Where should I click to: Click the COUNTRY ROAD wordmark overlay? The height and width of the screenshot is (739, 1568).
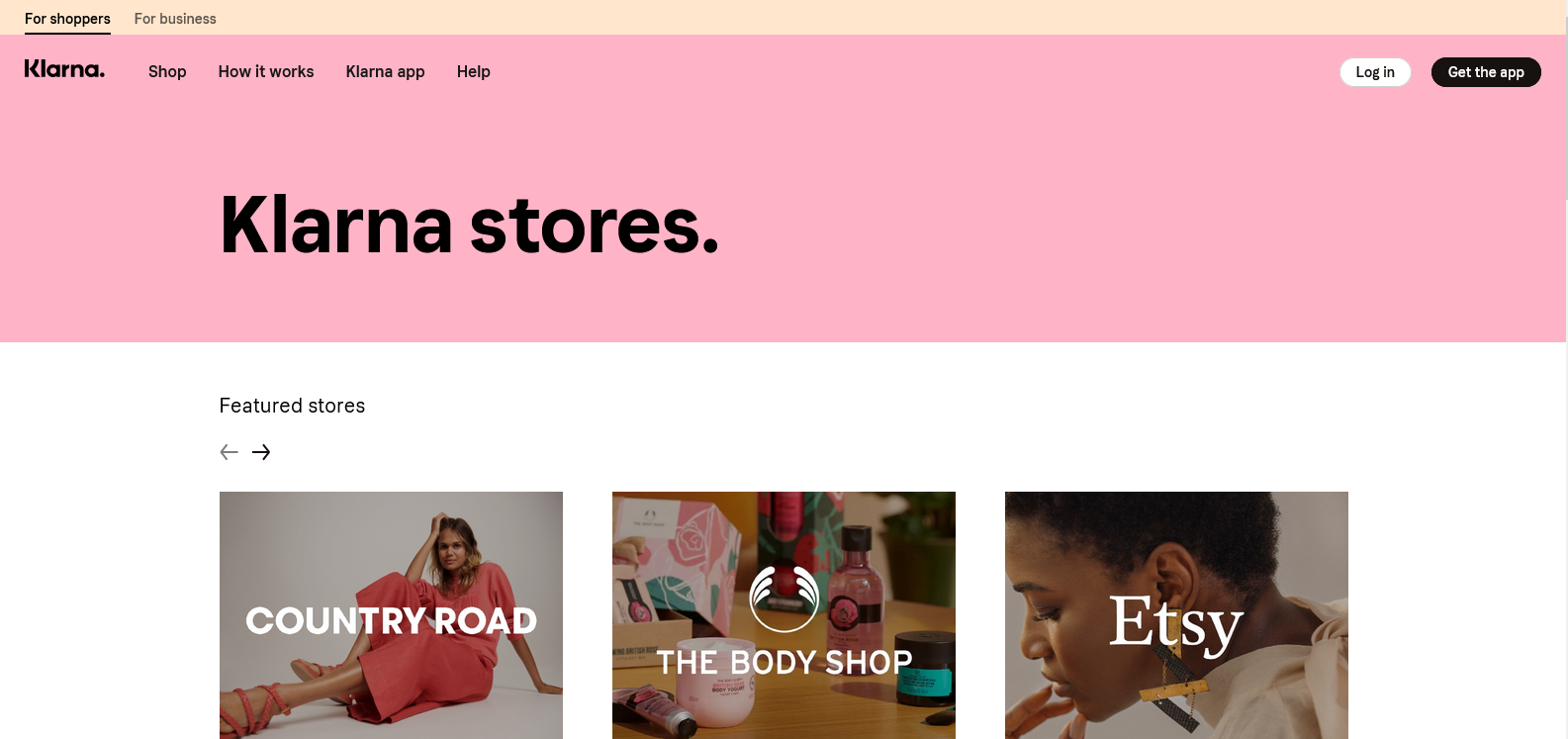[x=391, y=621]
